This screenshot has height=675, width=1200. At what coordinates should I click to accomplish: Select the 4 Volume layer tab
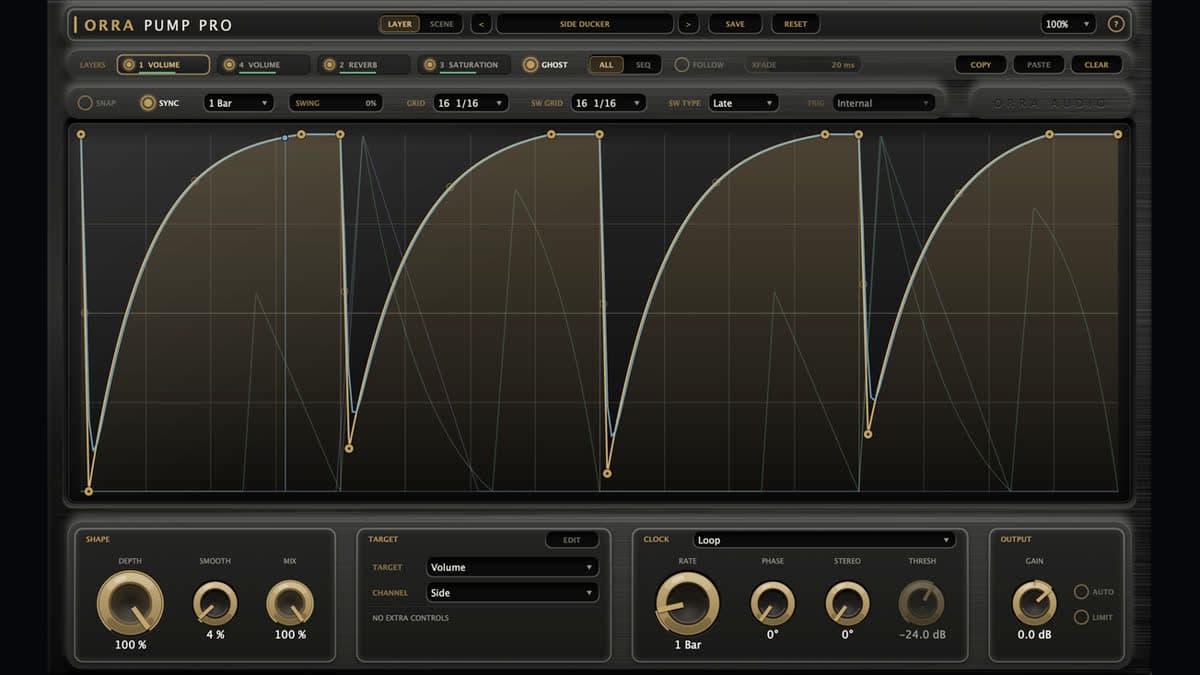click(x=263, y=65)
